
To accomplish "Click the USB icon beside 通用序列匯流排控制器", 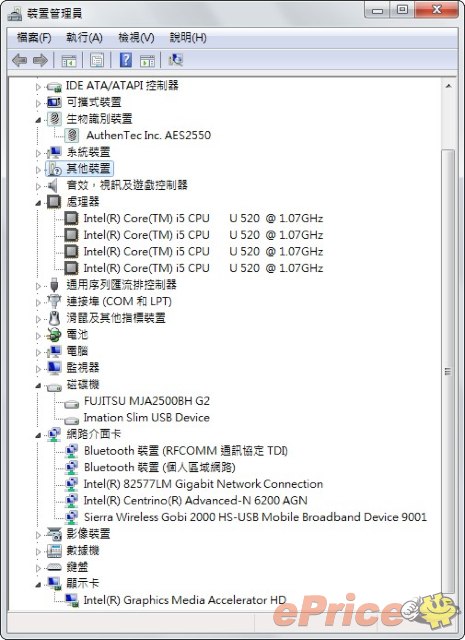I will (x=54, y=285).
